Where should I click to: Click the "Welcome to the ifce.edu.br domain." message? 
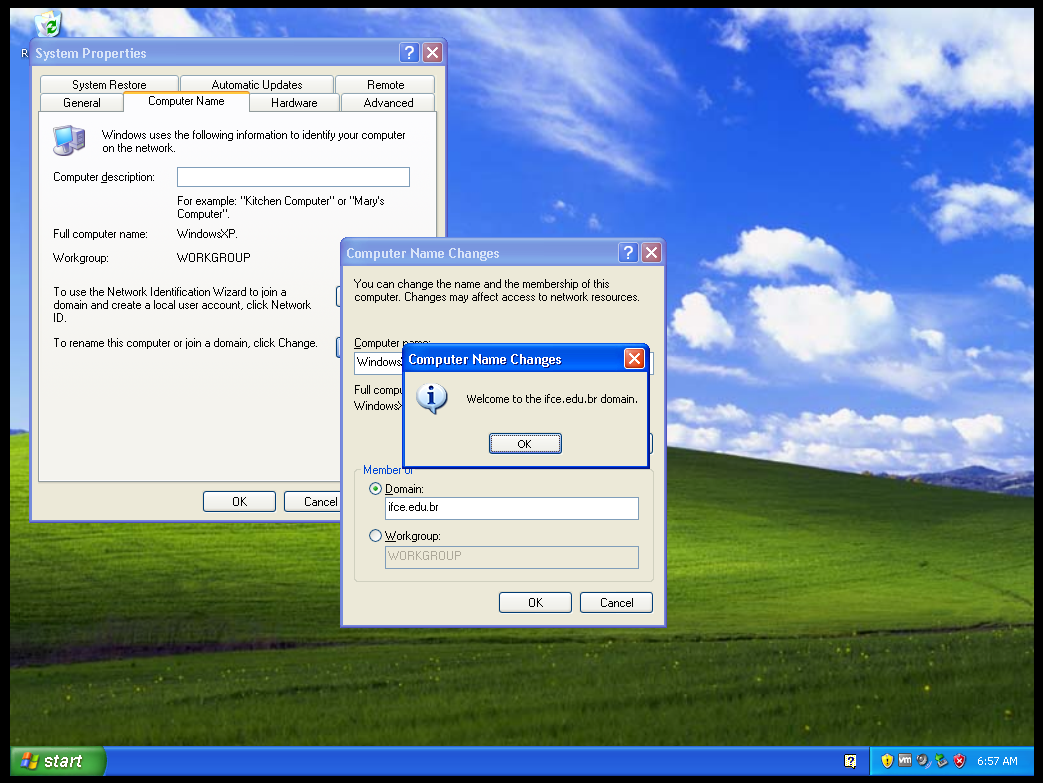[x=552, y=399]
